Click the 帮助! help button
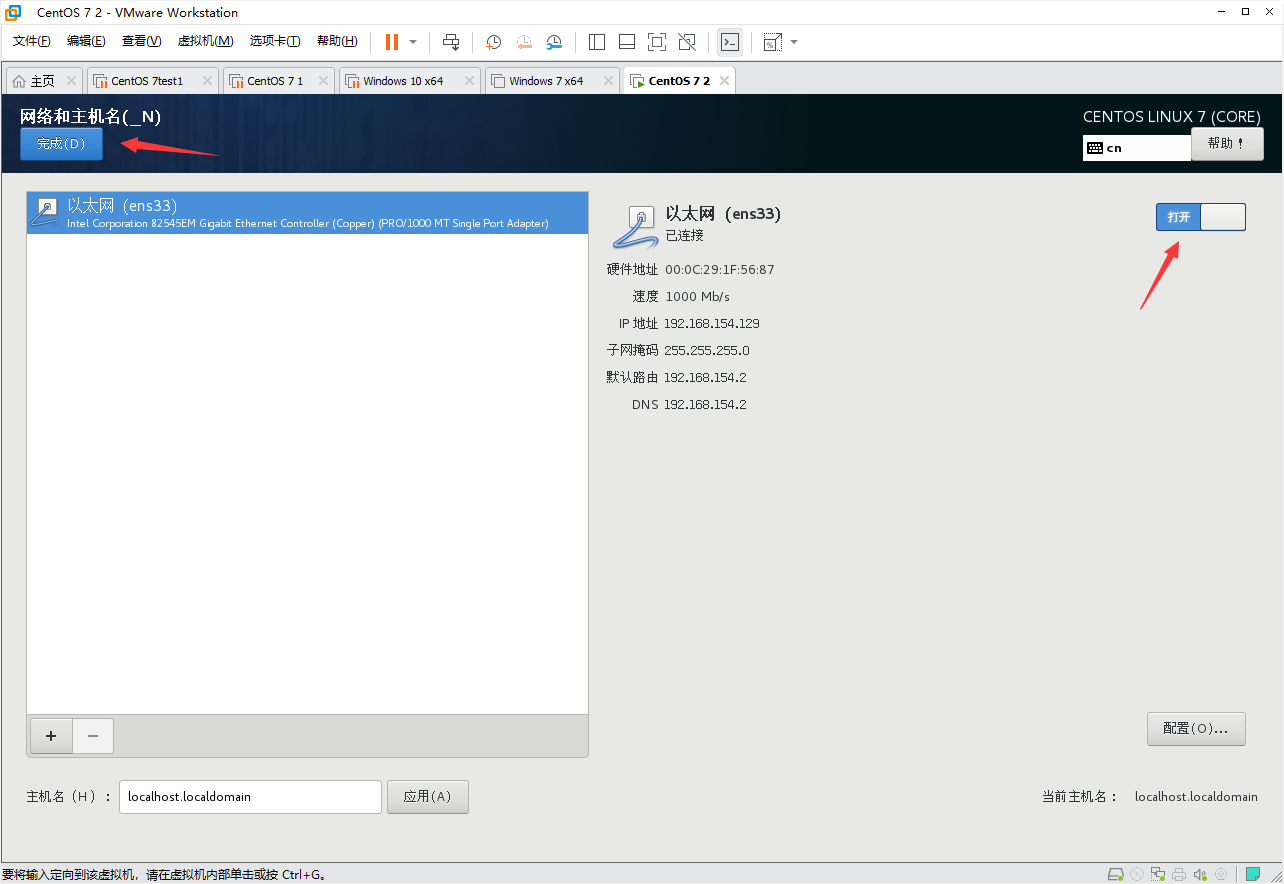Screen dimensions: 1284x884 point(1227,144)
